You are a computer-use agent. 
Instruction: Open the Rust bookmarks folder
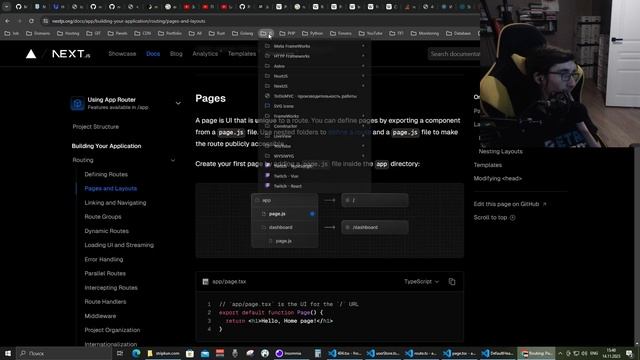[217, 33]
